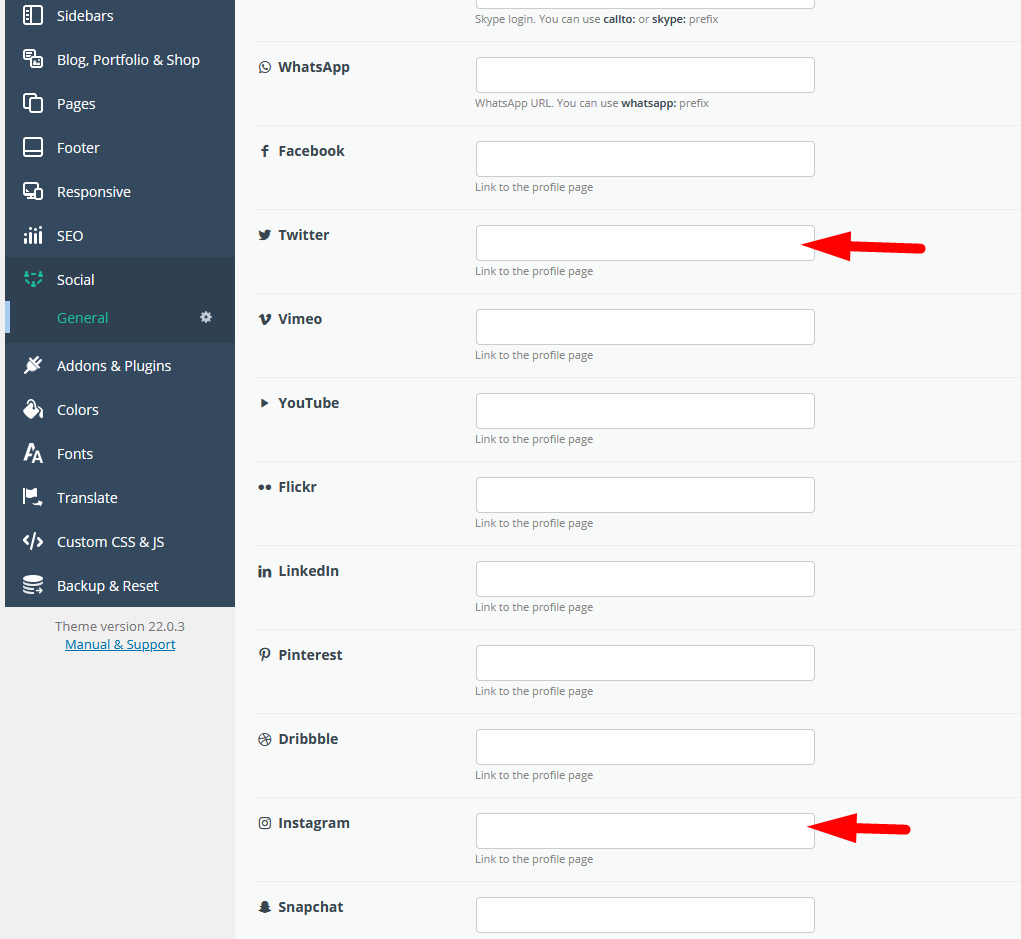Focus the Instagram profile link field

coord(645,831)
